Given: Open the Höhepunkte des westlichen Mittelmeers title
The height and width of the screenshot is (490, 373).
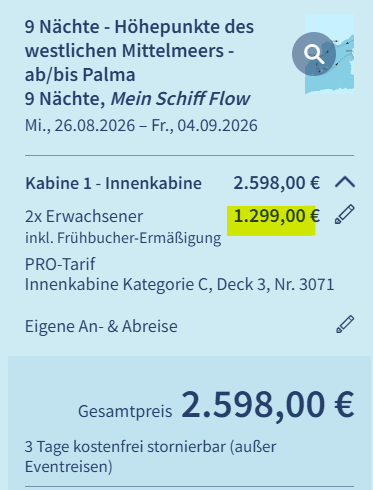Looking at the screenshot, I should pos(139,39).
